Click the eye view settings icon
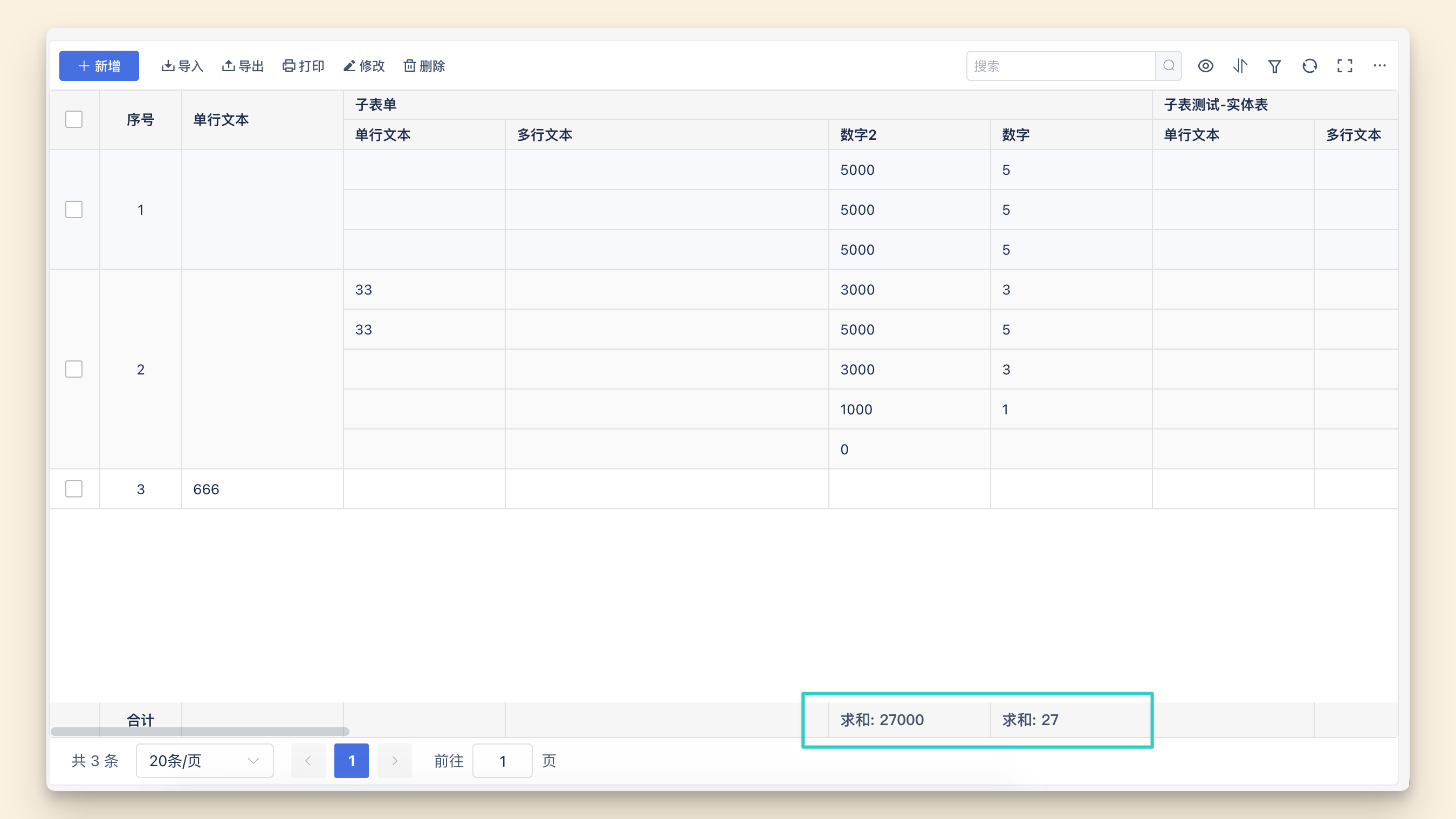 (x=1205, y=66)
